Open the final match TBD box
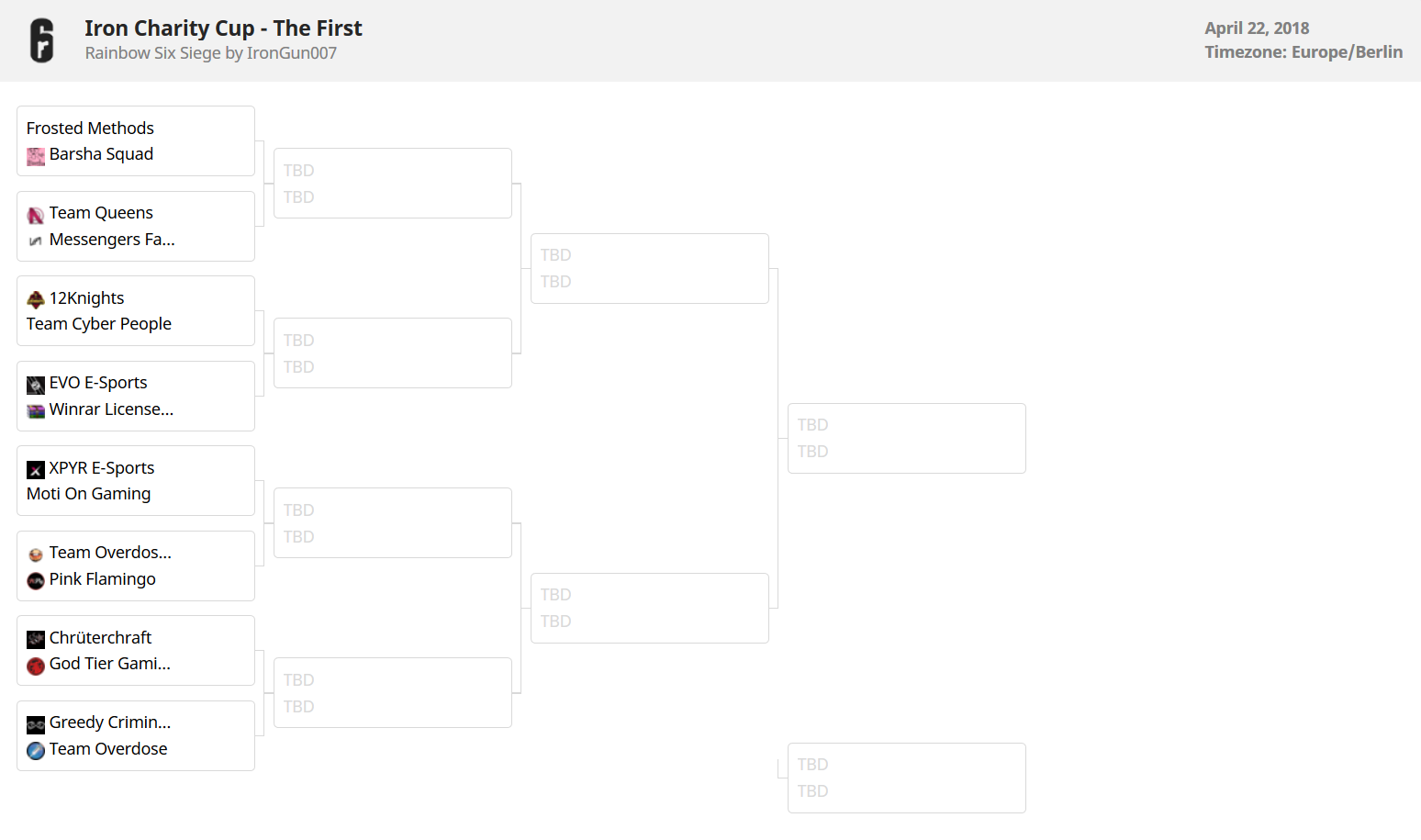Image resolution: width=1421 pixels, height=840 pixels. click(906, 438)
